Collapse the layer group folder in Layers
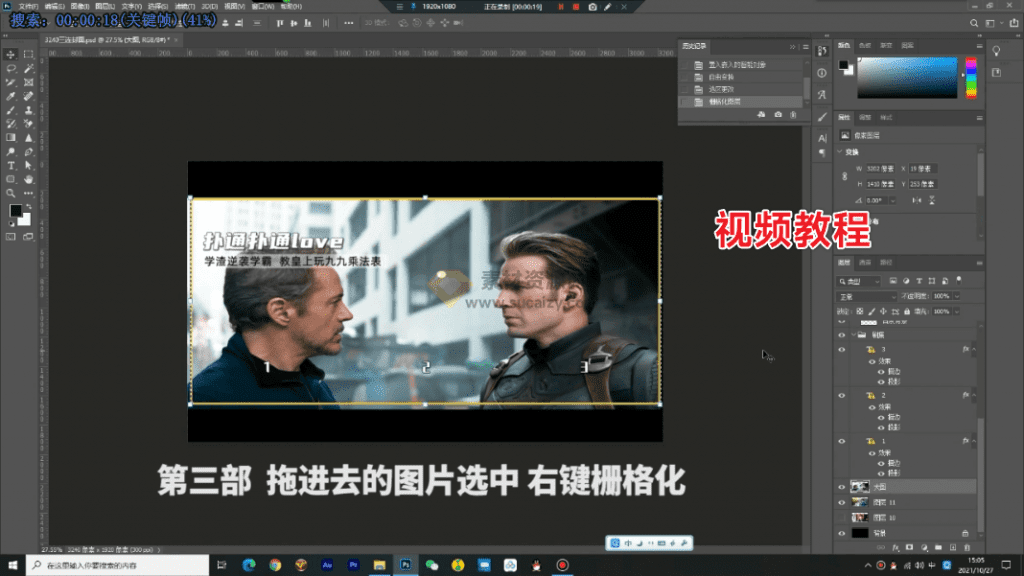The width and height of the screenshot is (1024, 576). [852, 336]
